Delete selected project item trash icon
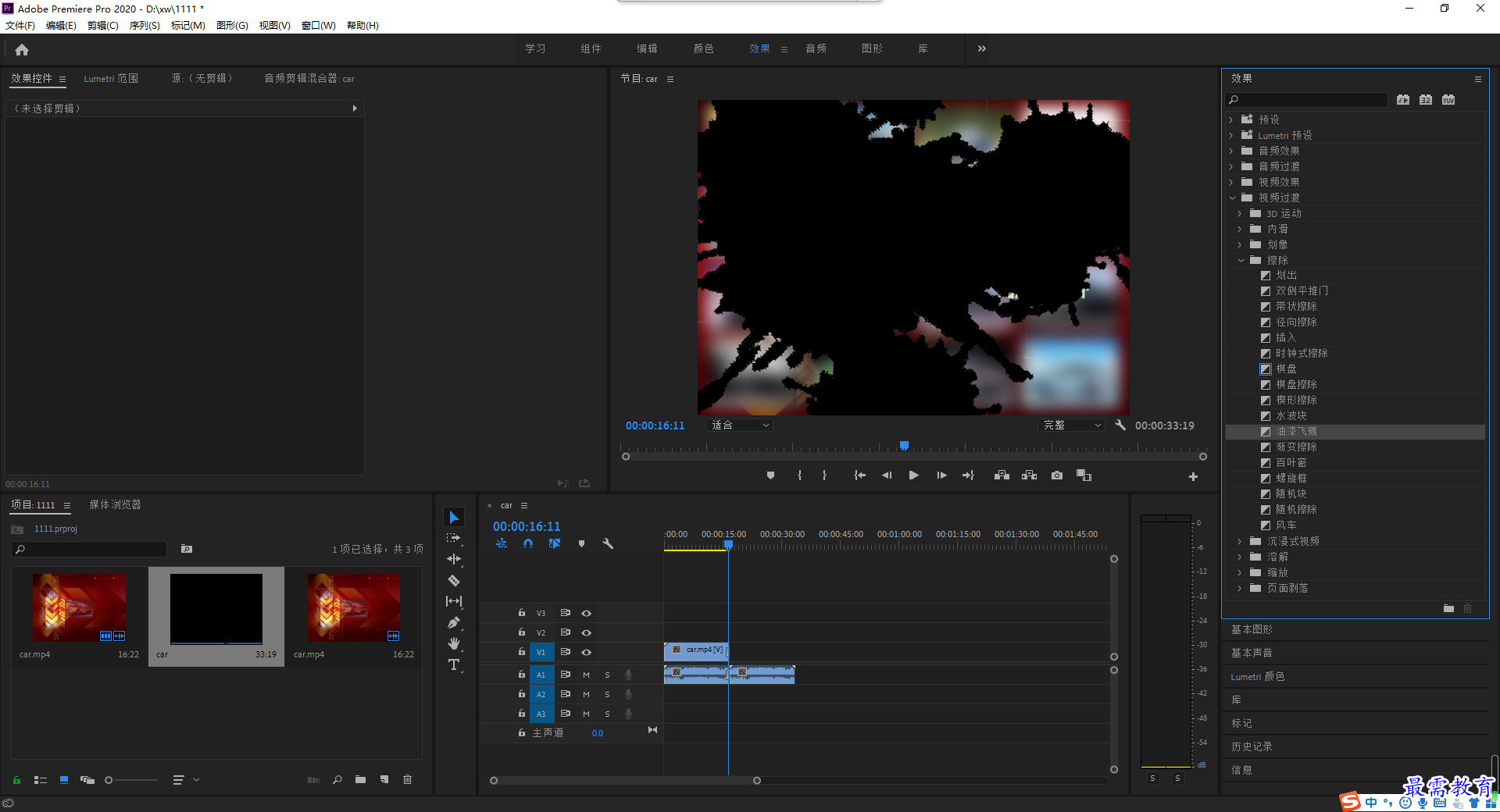 click(407, 779)
